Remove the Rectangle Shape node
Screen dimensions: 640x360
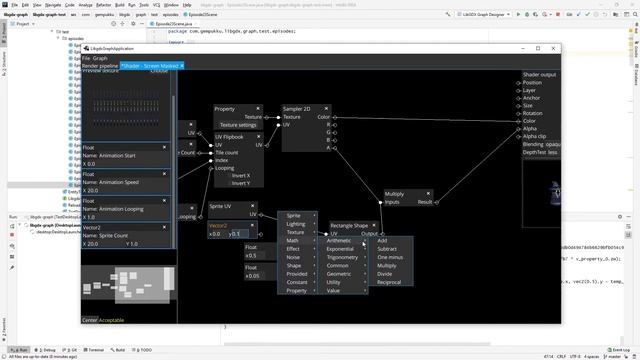point(374,225)
